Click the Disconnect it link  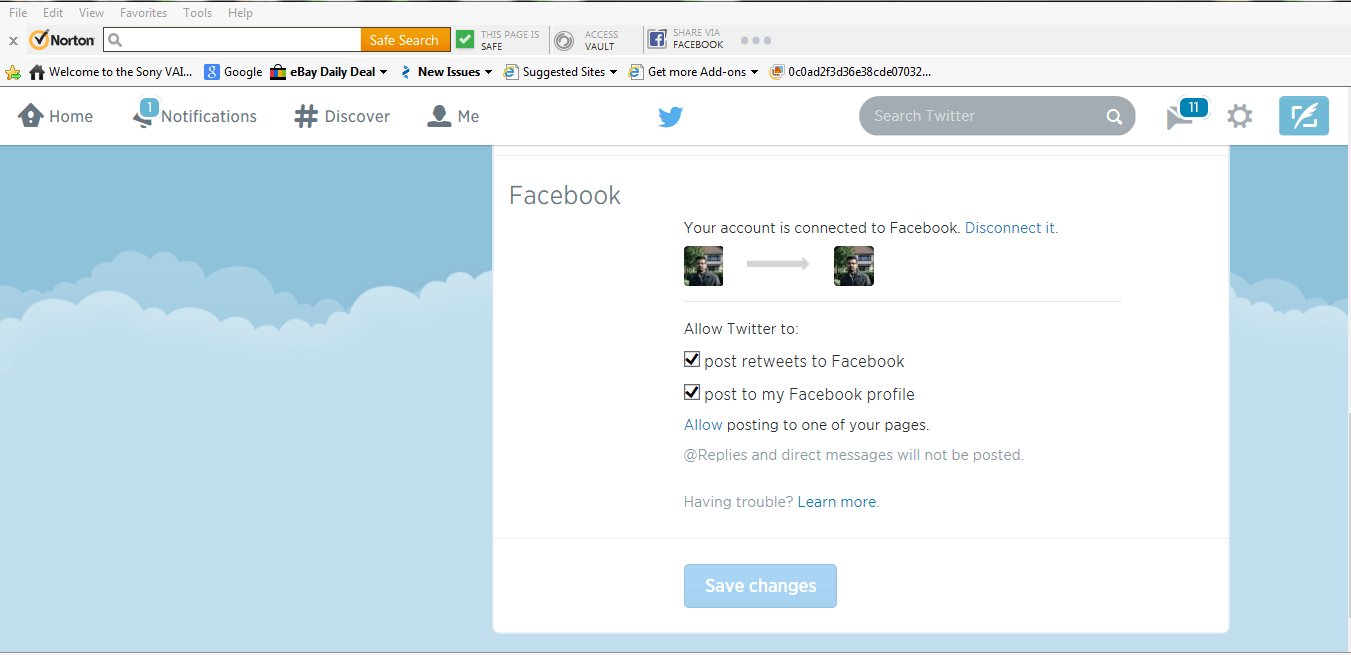click(1010, 228)
